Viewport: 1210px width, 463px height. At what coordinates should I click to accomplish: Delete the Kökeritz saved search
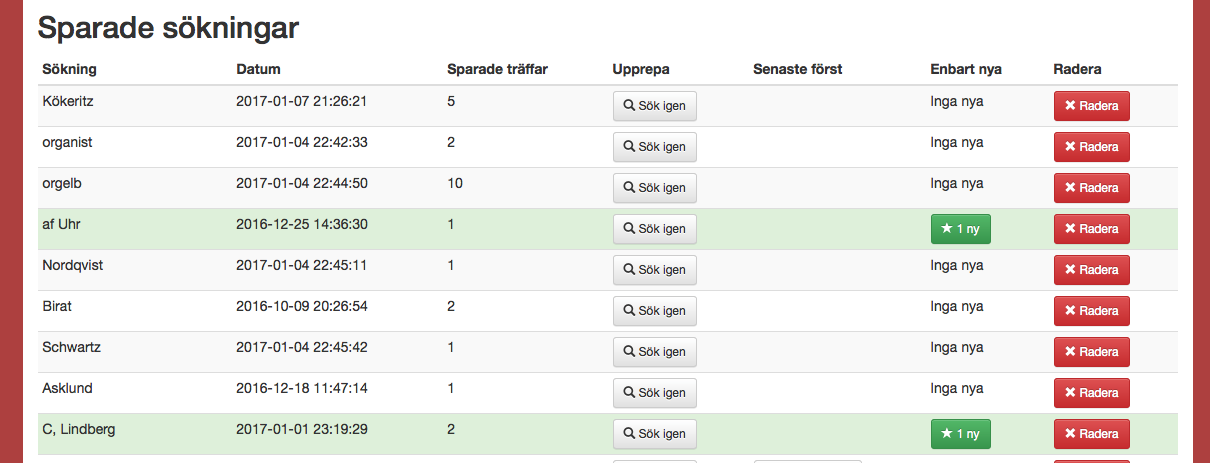[x=1091, y=106]
